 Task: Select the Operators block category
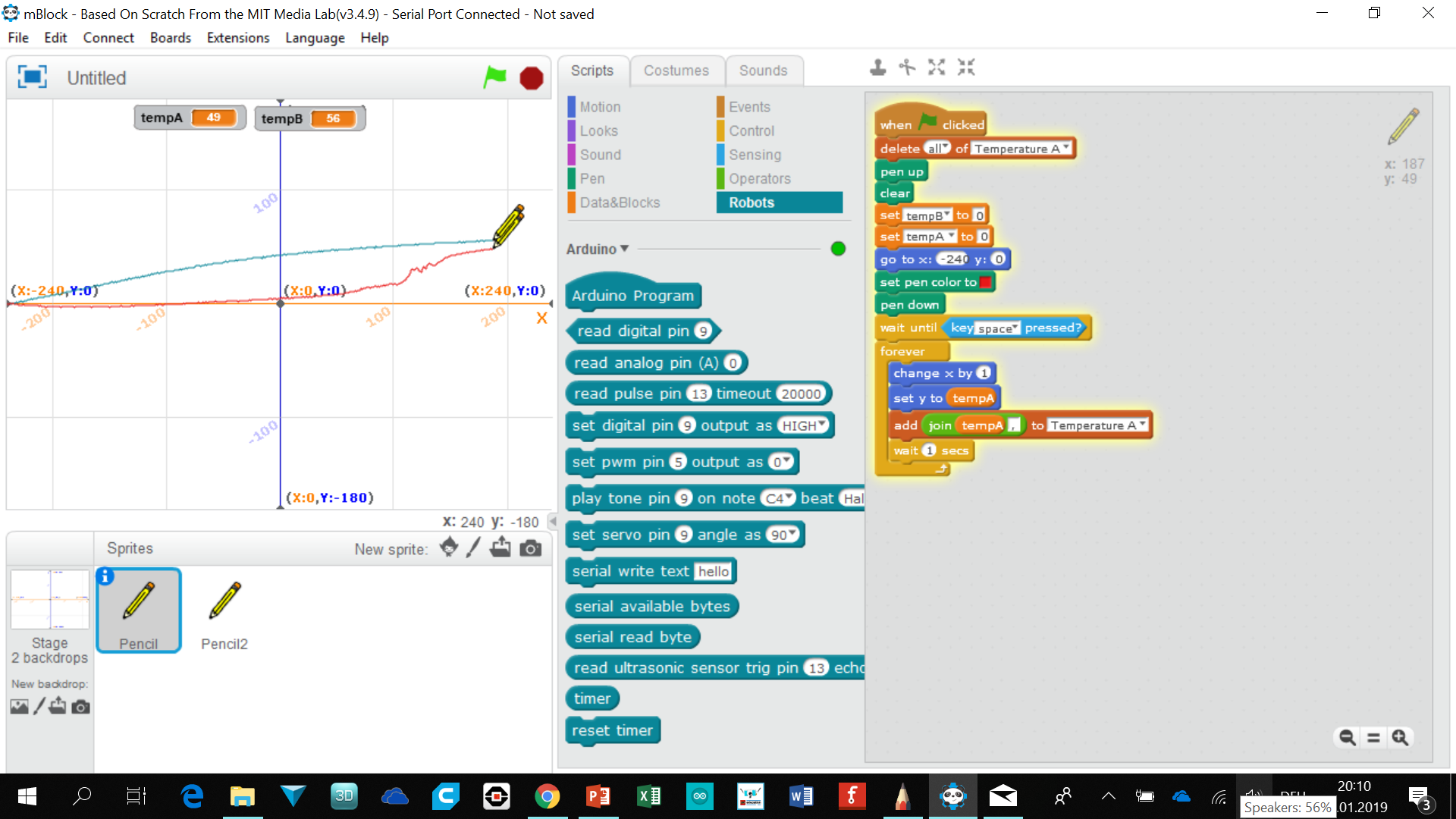[760, 179]
